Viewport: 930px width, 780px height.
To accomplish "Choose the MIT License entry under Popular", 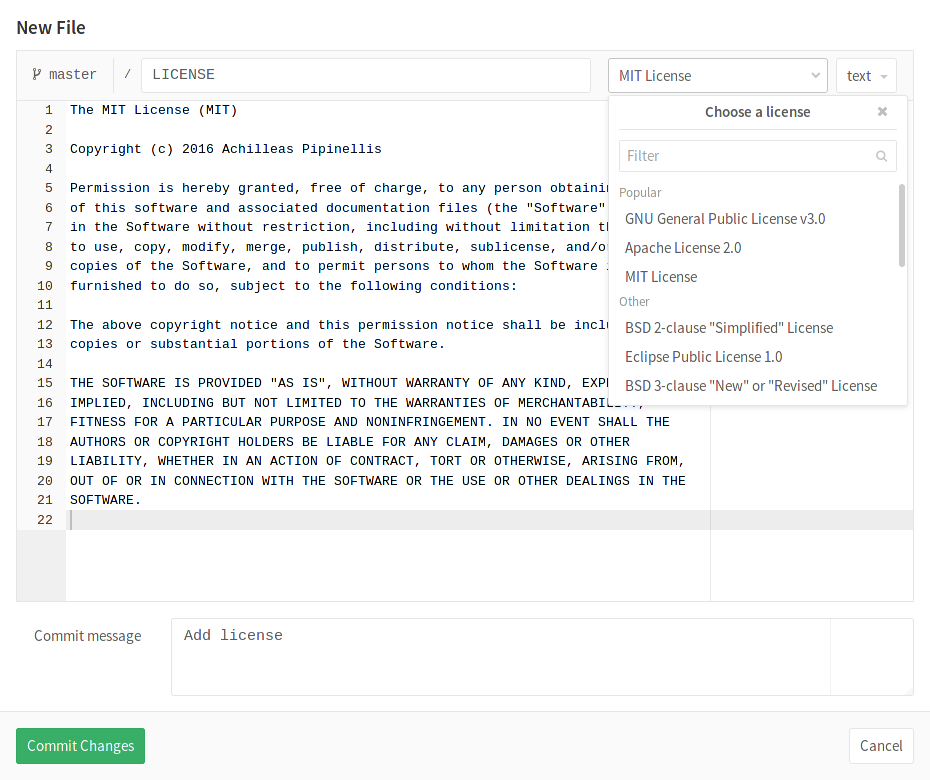I will point(659,276).
